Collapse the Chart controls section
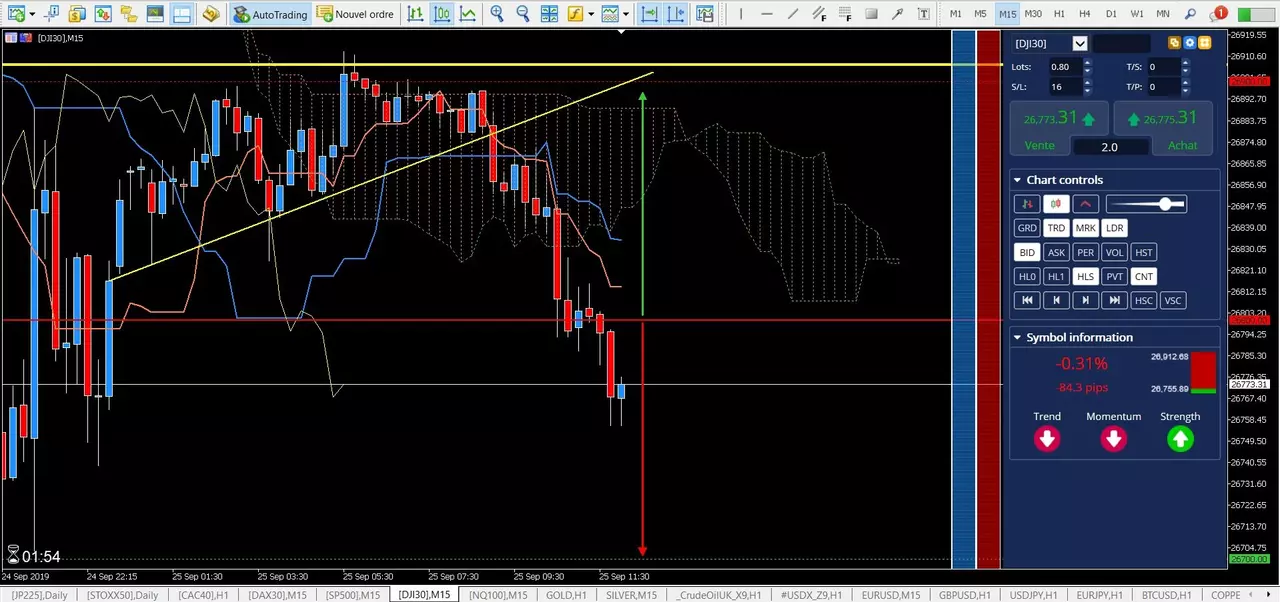1280x602 pixels. (1017, 180)
